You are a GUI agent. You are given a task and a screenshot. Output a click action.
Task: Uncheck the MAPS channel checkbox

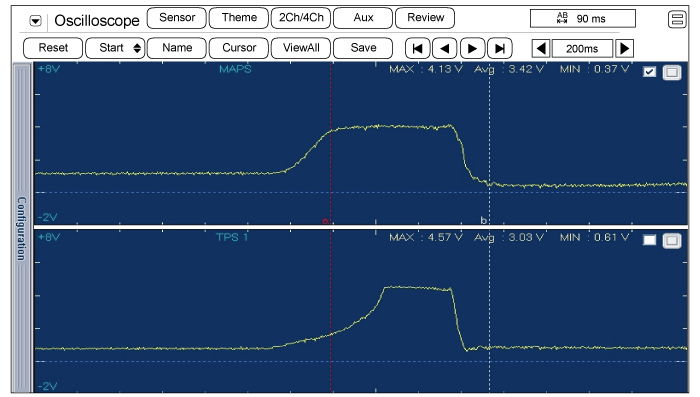tap(650, 72)
